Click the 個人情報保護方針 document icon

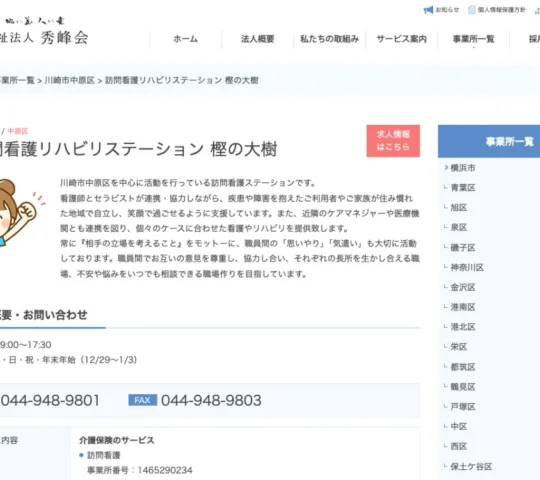pyautogui.click(x=471, y=10)
